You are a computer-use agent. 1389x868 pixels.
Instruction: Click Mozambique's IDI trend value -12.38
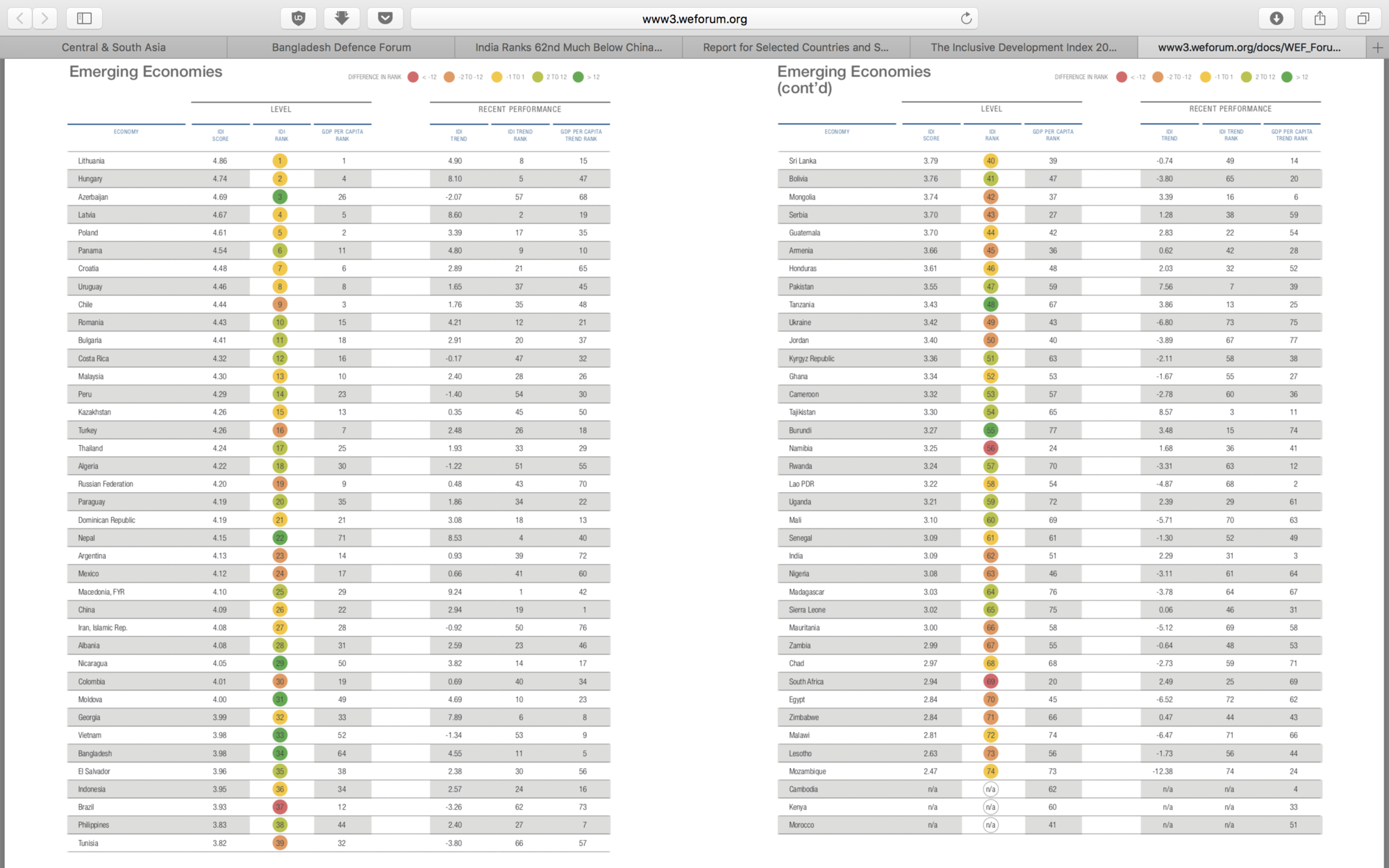pyautogui.click(x=1163, y=771)
